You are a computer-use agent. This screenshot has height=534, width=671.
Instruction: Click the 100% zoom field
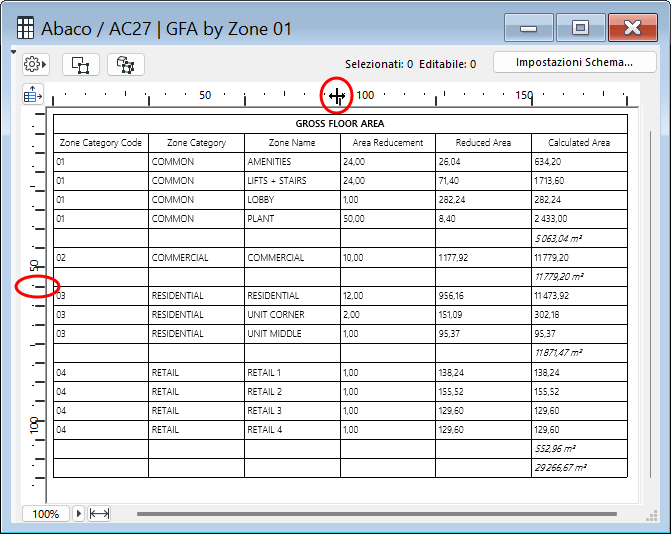(46, 513)
